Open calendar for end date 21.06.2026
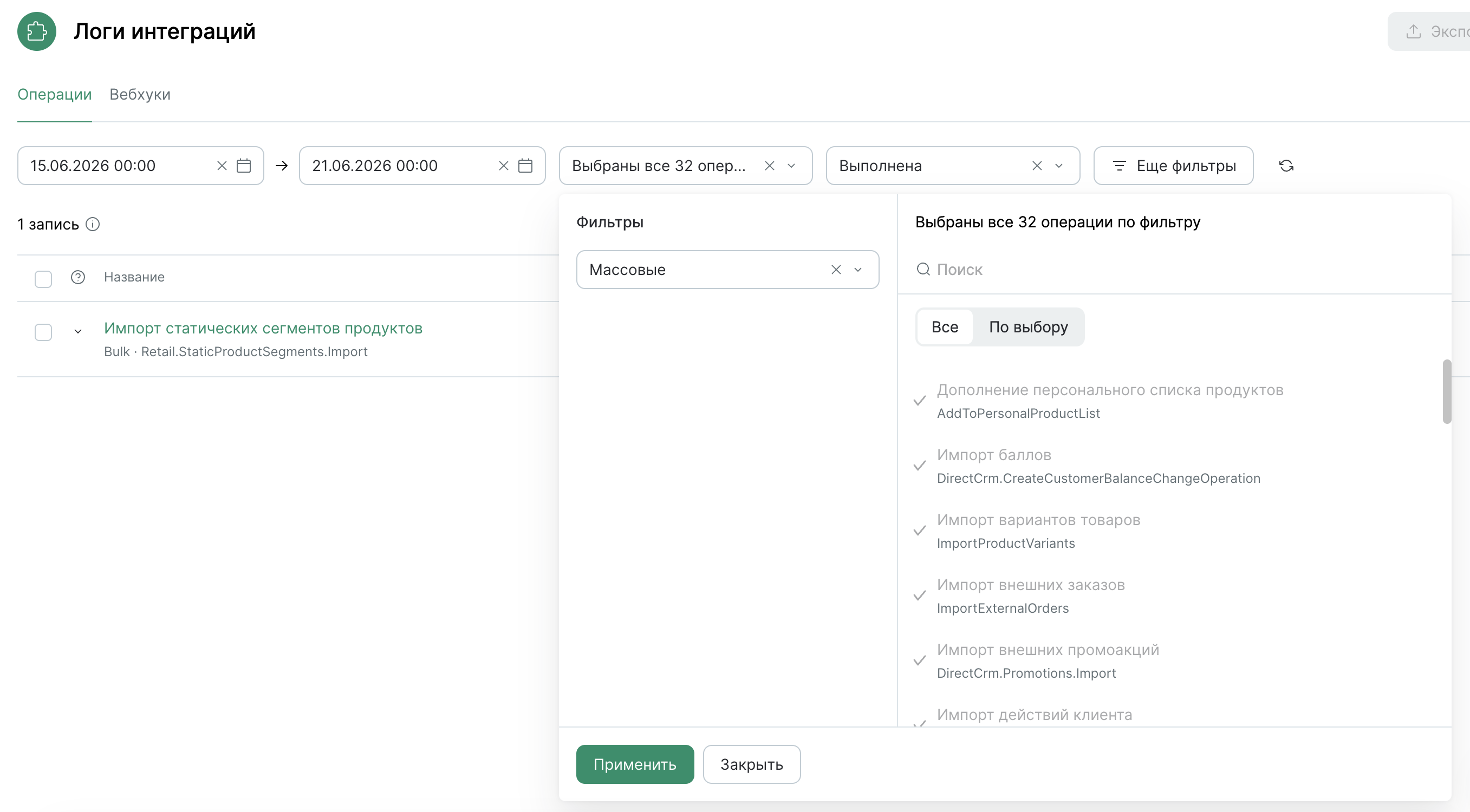This screenshot has height=812, width=1470. [525, 166]
